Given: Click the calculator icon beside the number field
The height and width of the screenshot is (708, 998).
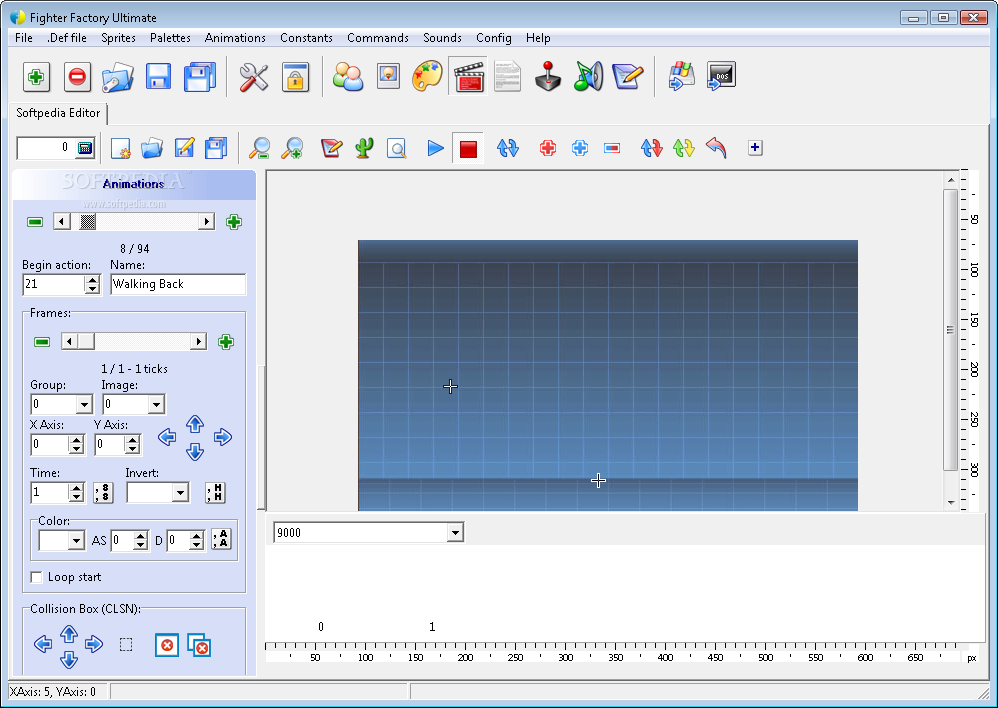Looking at the screenshot, I should point(85,148).
